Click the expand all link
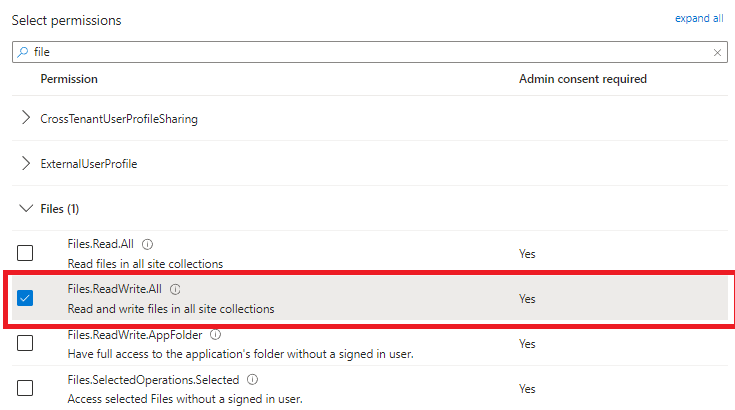The image size is (735, 410). pyautogui.click(x=699, y=19)
